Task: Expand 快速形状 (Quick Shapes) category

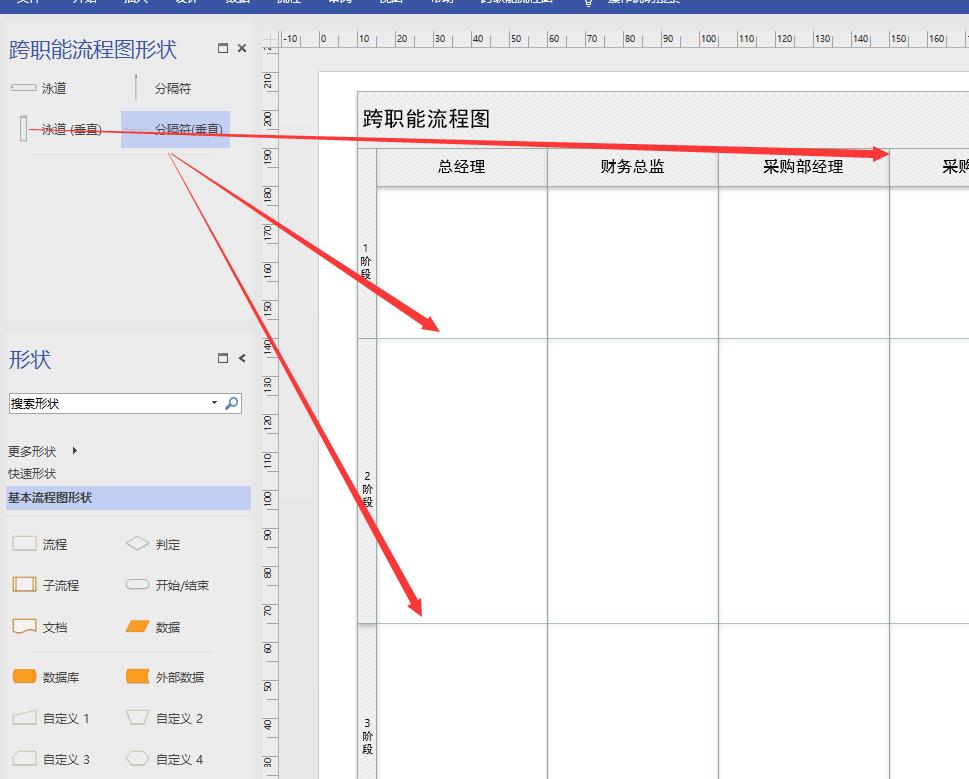Action: 30,473
